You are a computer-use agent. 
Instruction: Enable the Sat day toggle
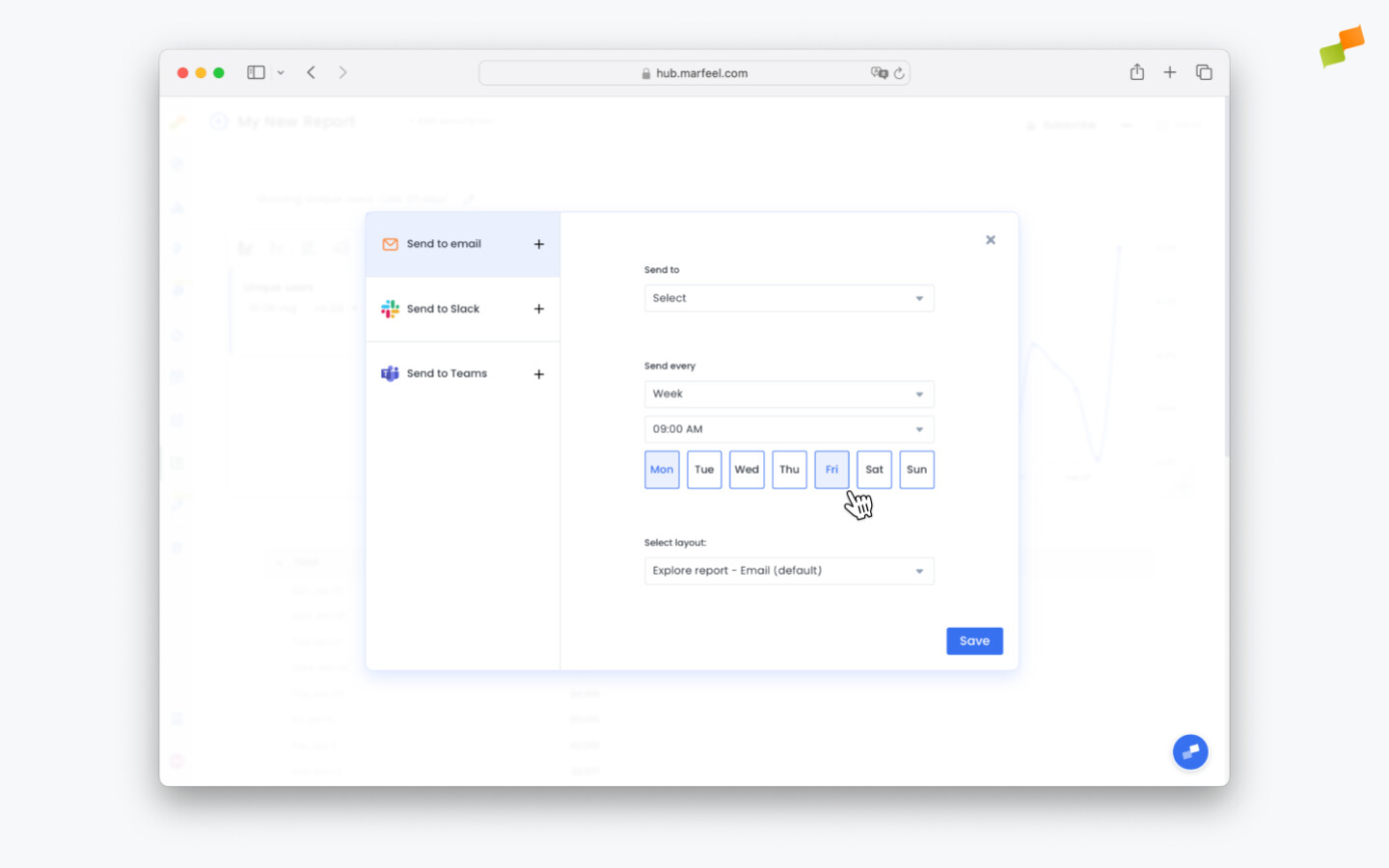(874, 470)
